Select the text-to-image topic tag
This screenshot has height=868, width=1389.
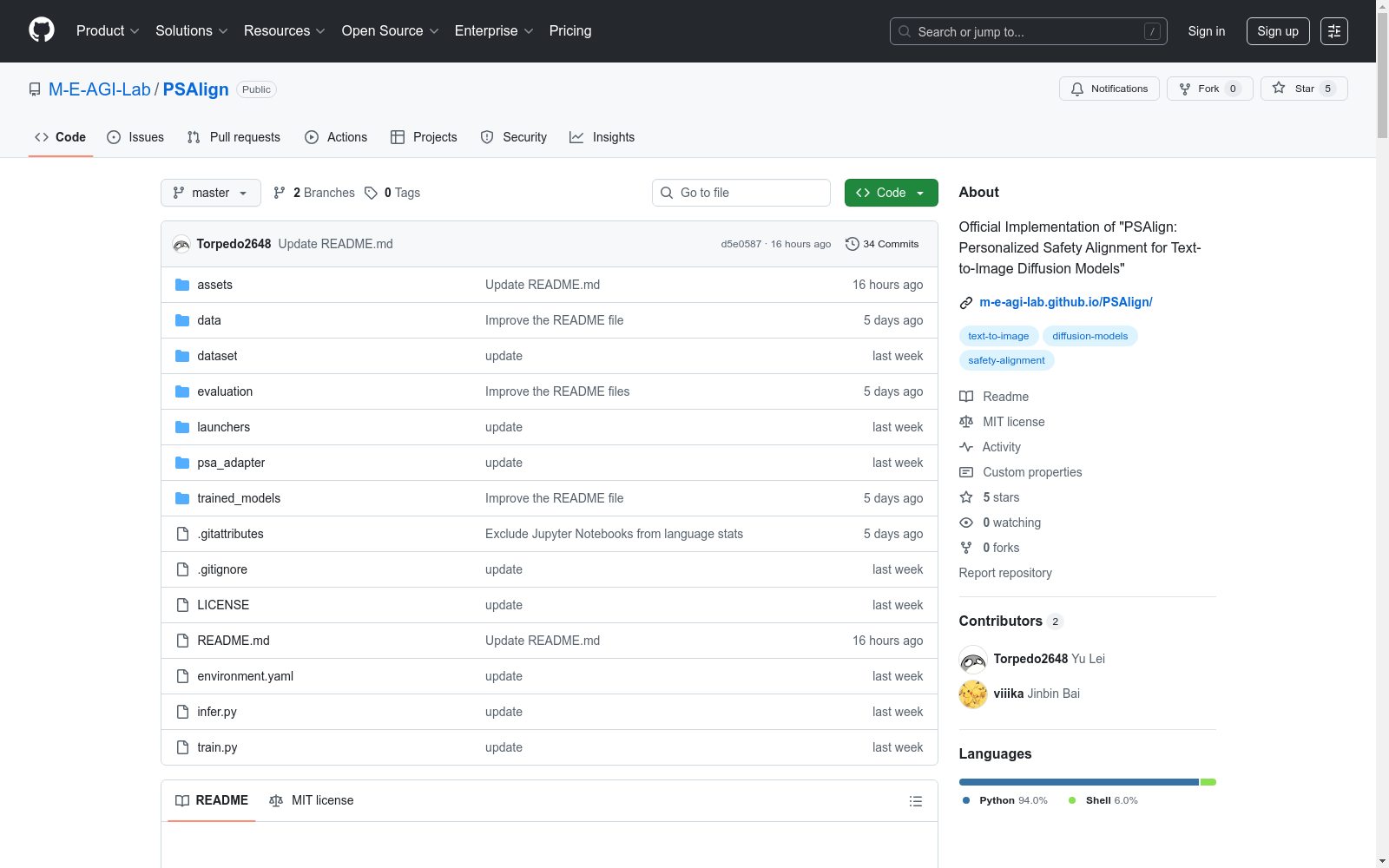(998, 336)
